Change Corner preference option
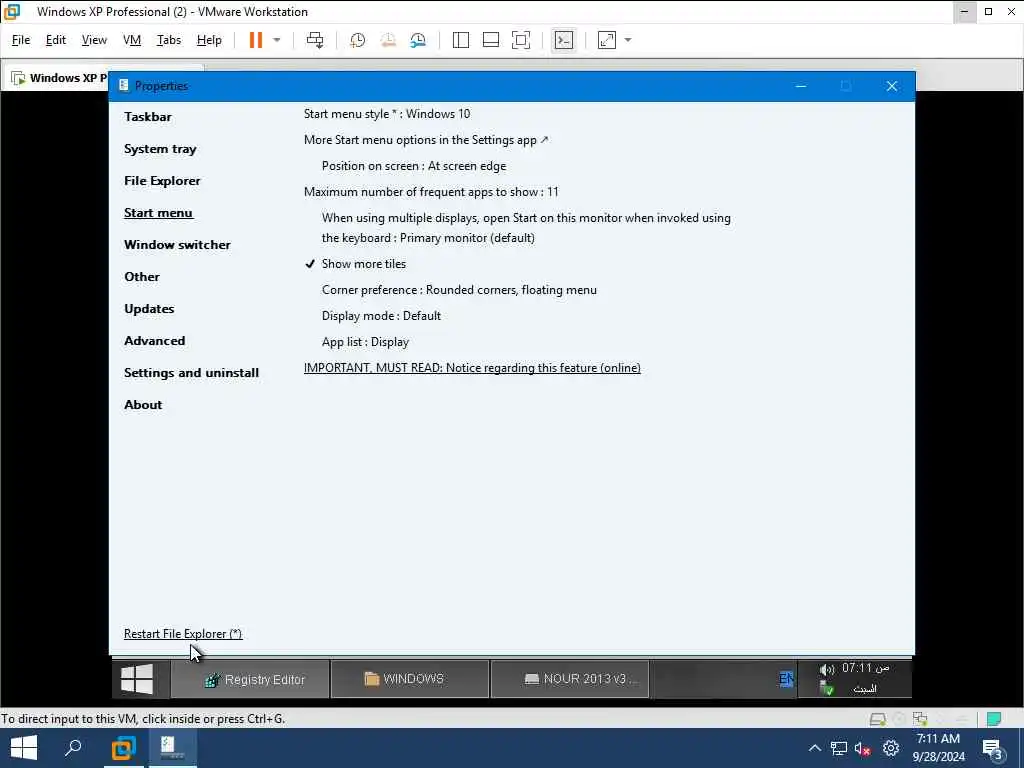The image size is (1024, 768). pos(459,290)
